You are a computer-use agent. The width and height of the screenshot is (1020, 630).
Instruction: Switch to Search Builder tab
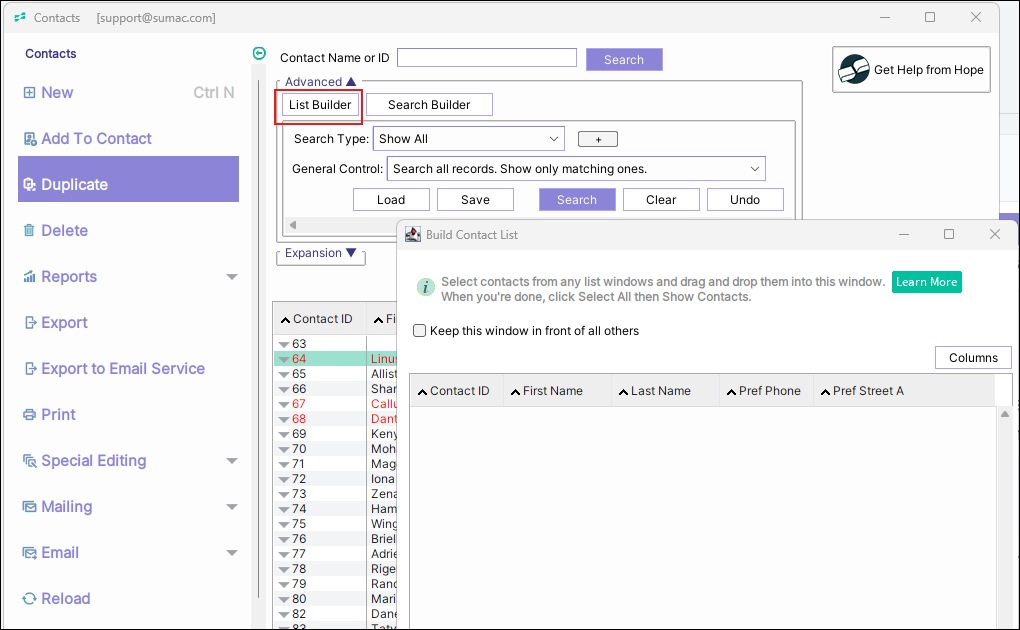429,105
